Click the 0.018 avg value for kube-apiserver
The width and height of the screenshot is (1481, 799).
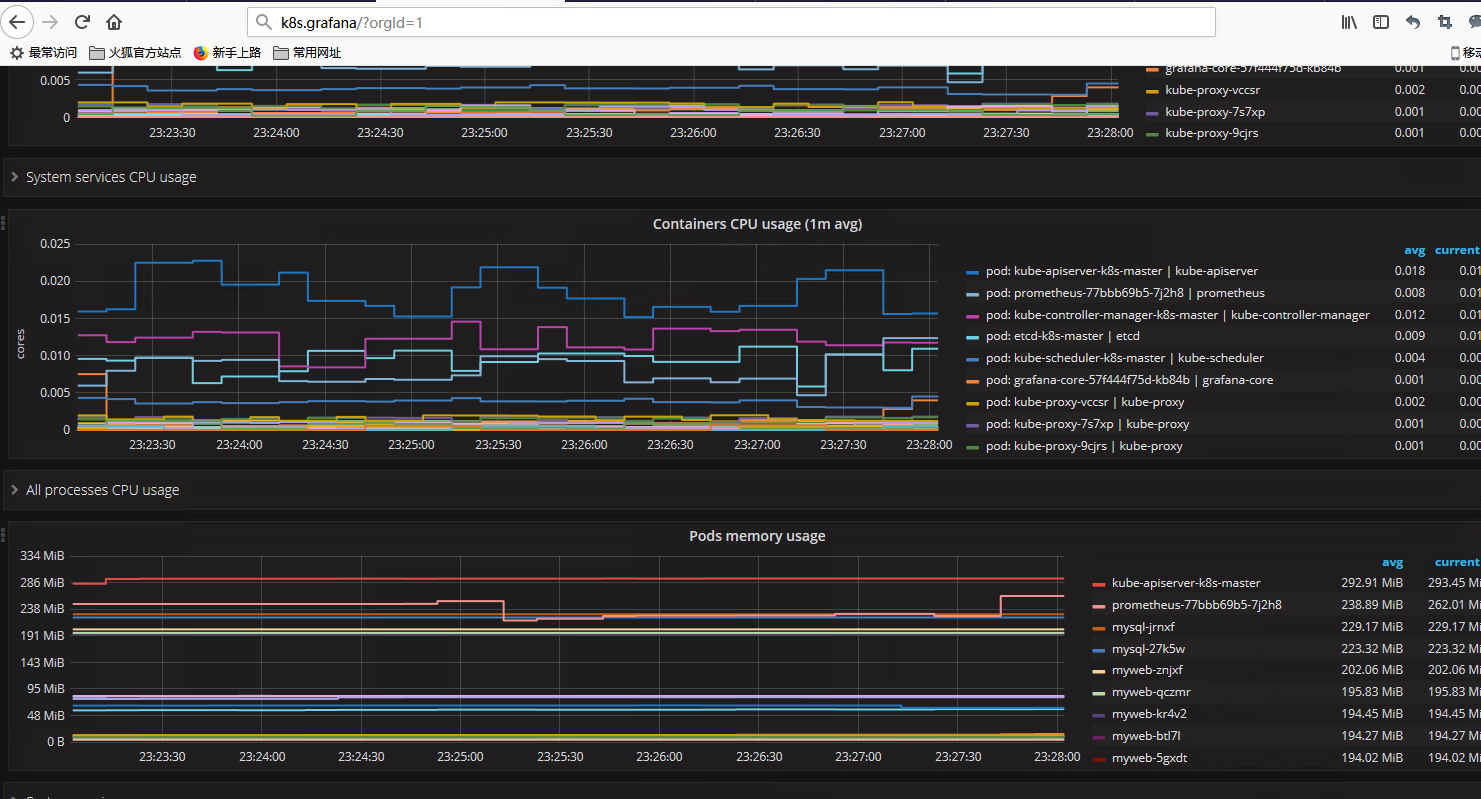point(1409,271)
